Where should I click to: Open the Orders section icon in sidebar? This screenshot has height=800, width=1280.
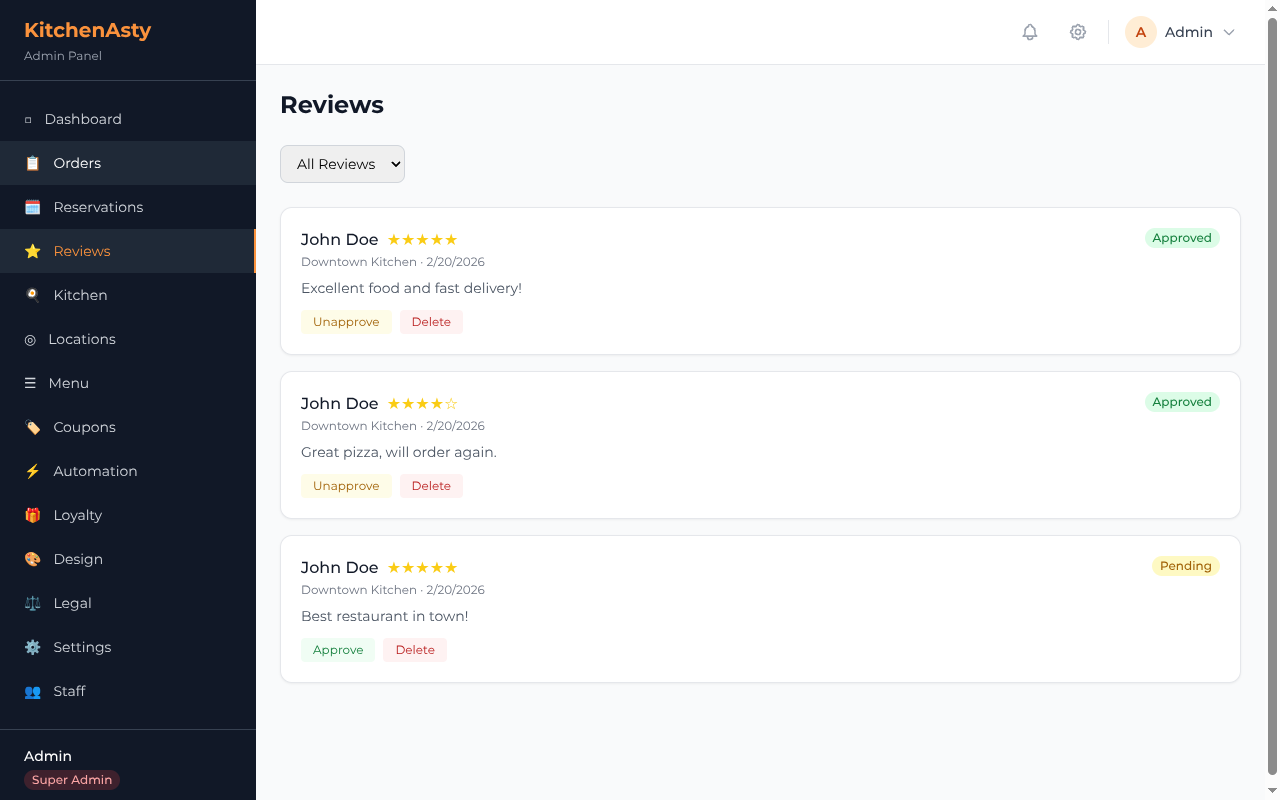tap(31, 162)
